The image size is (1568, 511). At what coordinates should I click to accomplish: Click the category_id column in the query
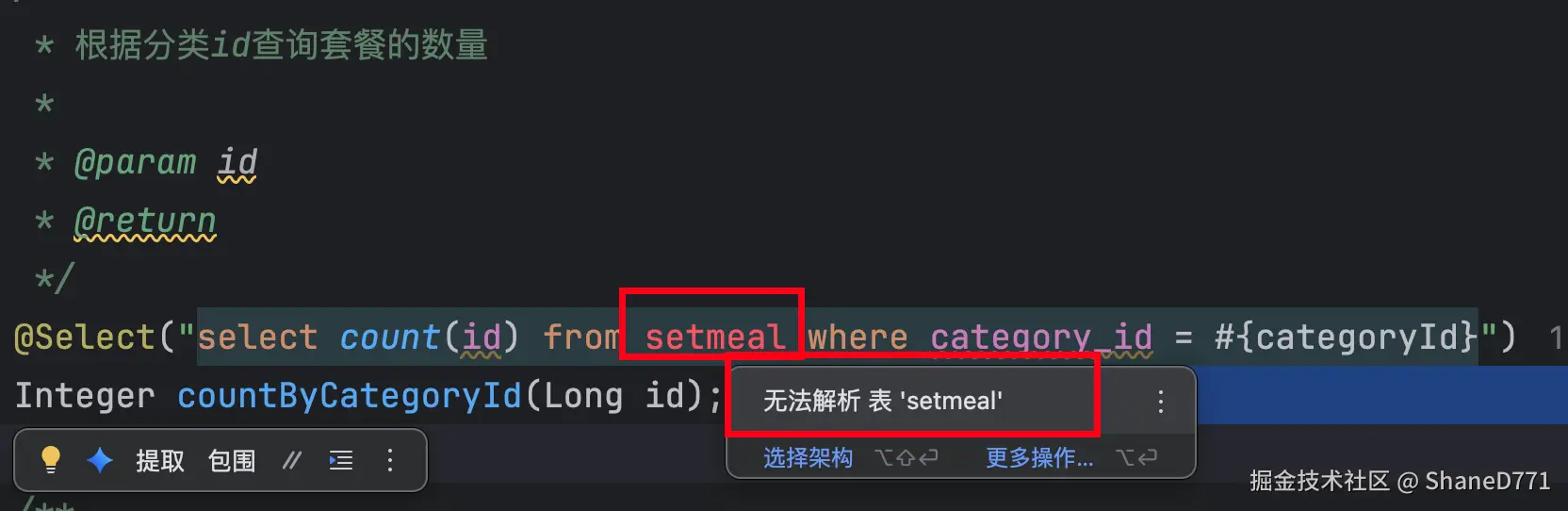(1041, 338)
